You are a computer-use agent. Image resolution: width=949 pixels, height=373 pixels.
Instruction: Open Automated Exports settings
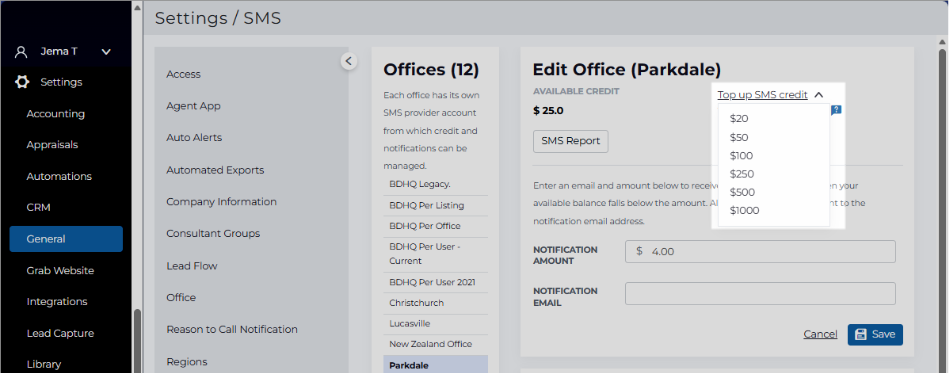215,170
